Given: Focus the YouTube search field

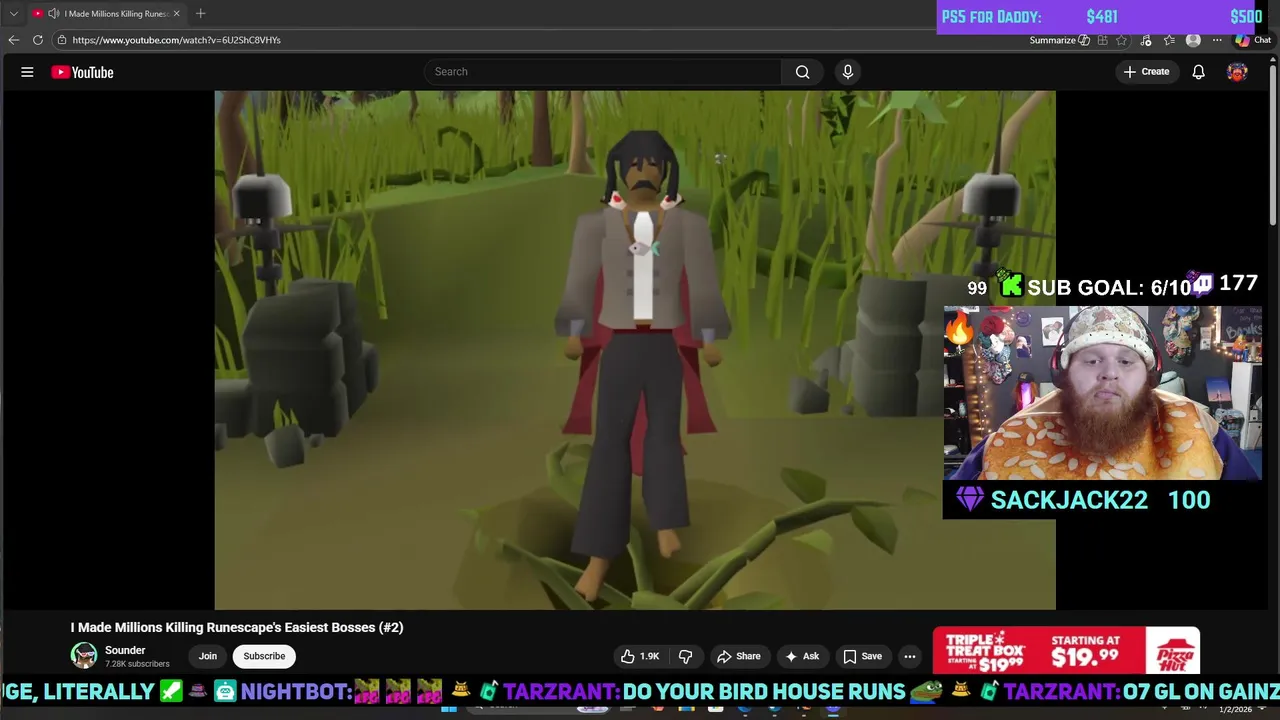Looking at the screenshot, I should point(602,72).
